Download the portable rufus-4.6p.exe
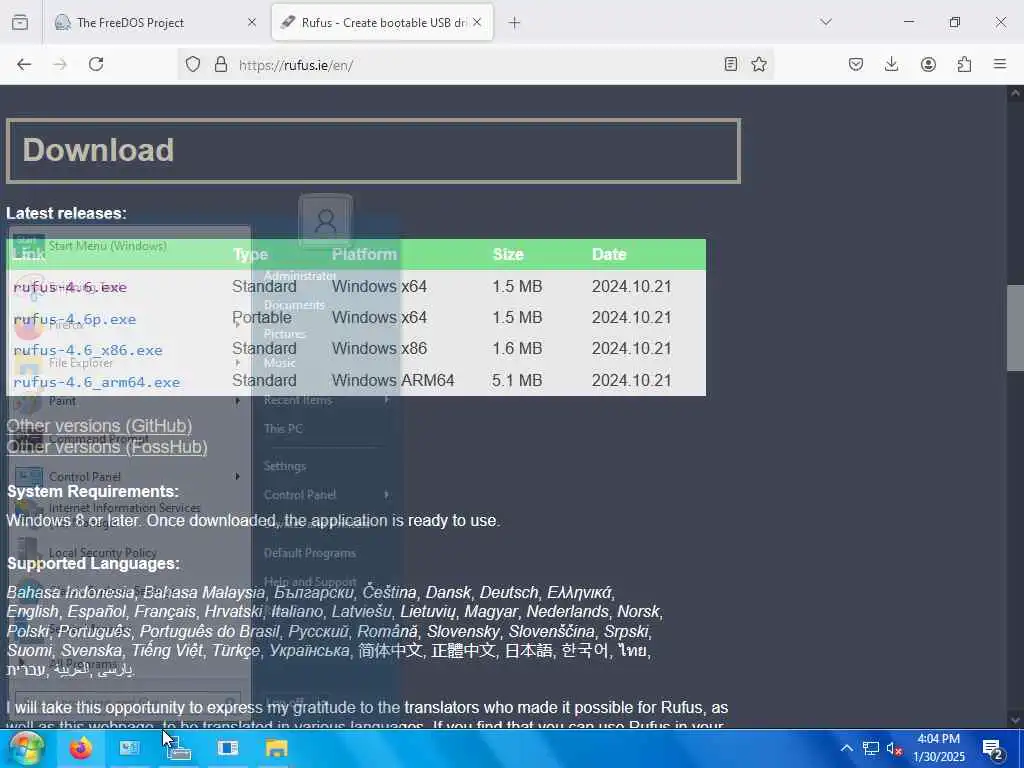 pos(74,319)
